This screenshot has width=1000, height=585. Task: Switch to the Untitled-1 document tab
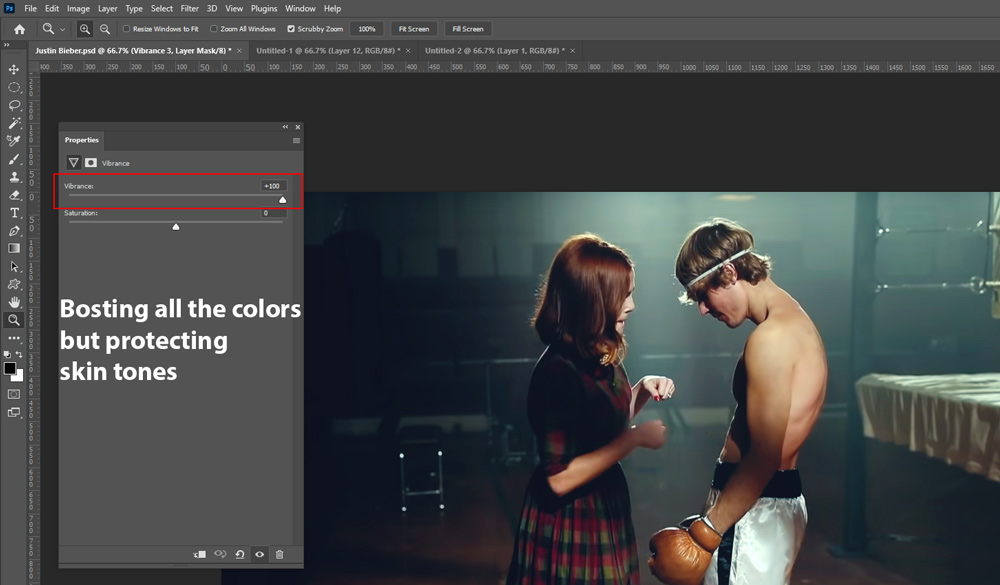coord(328,50)
